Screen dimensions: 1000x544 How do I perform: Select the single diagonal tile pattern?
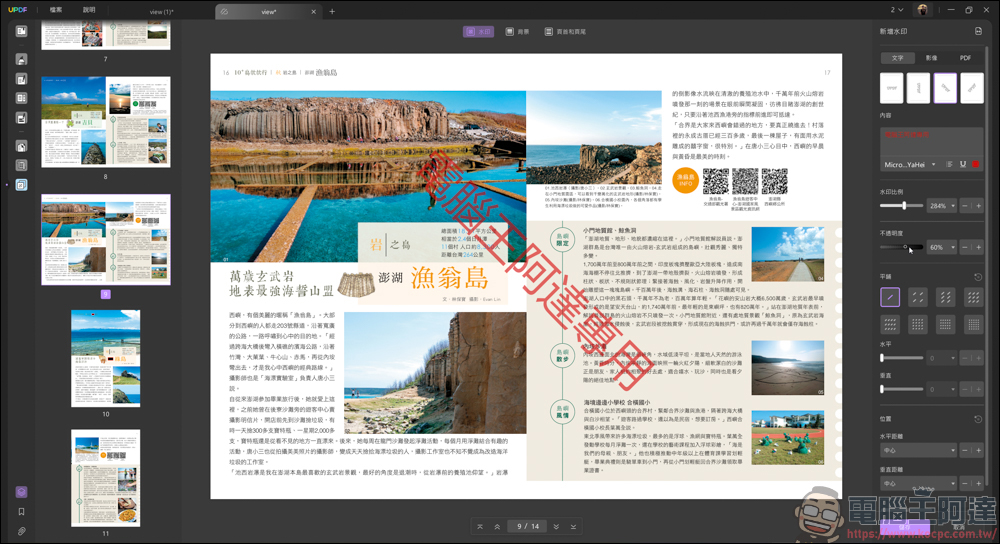click(x=890, y=297)
